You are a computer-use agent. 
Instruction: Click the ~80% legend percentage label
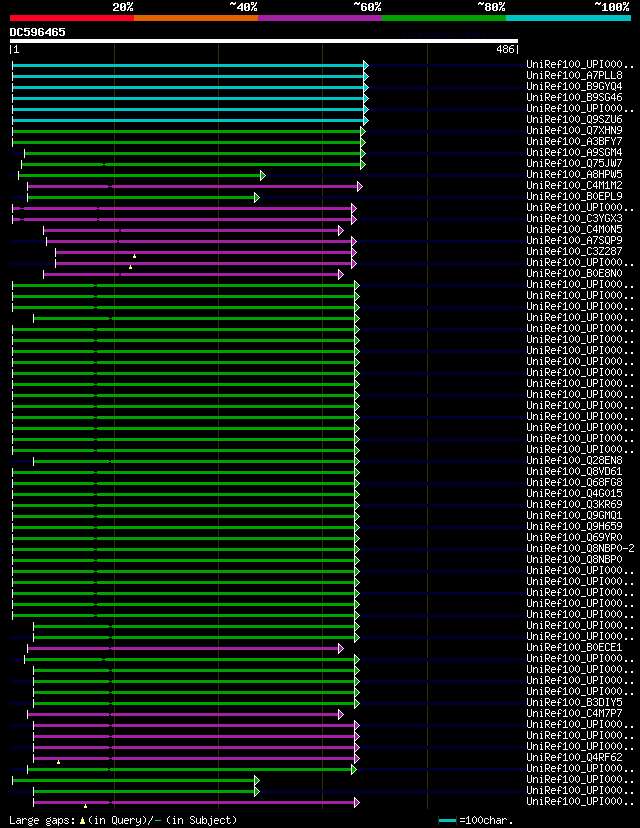pos(491,7)
